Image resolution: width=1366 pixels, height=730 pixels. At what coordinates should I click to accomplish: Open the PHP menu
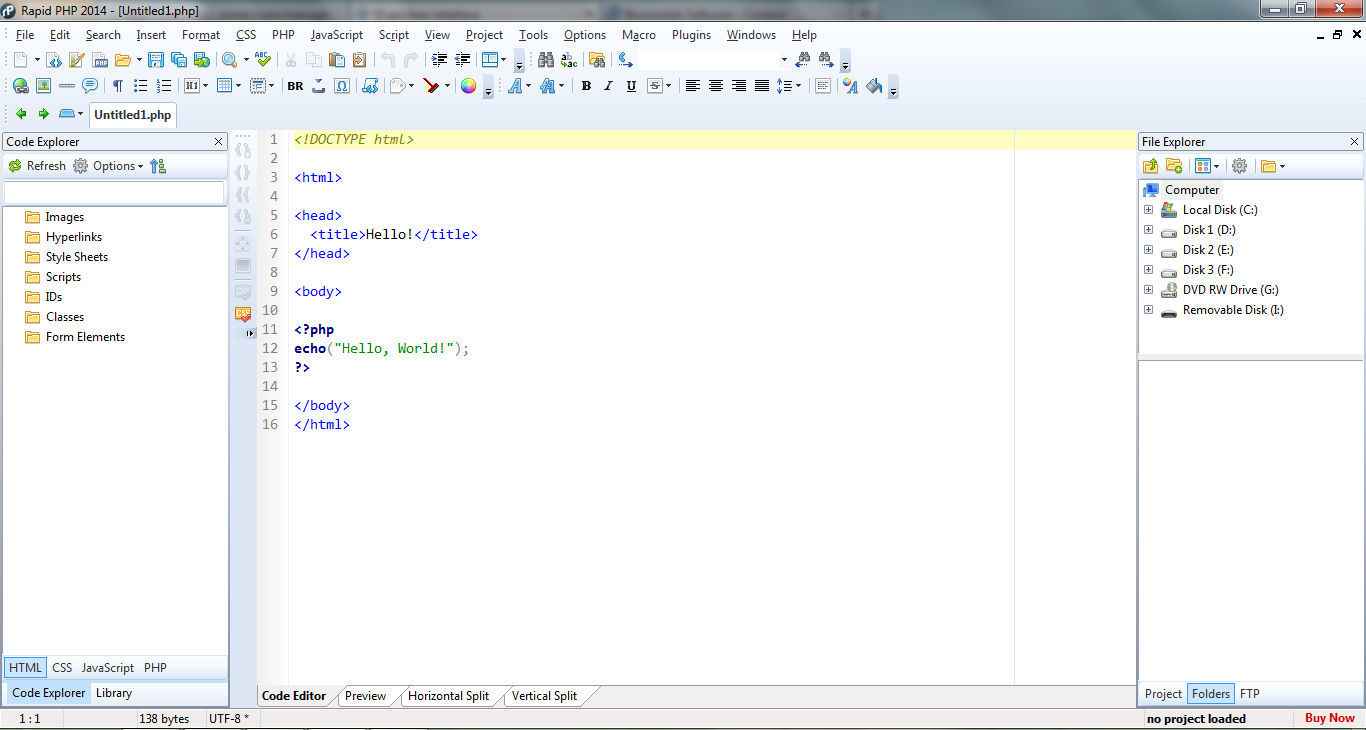[x=282, y=34]
